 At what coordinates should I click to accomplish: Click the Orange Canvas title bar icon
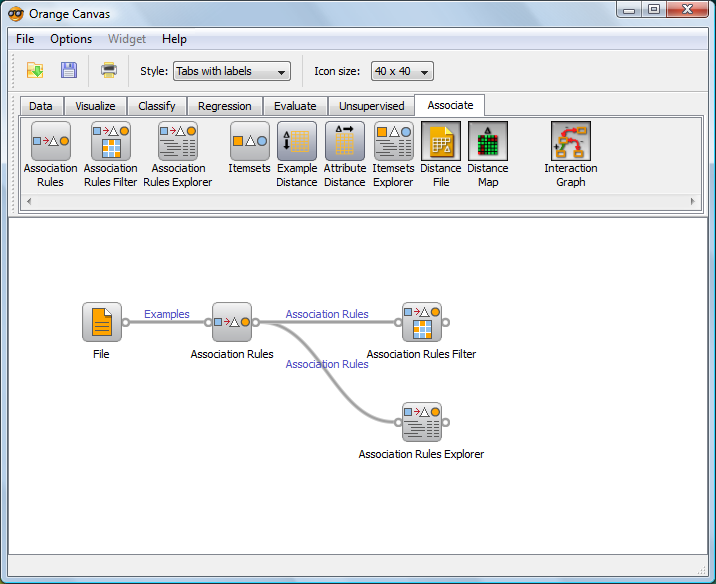(16, 14)
